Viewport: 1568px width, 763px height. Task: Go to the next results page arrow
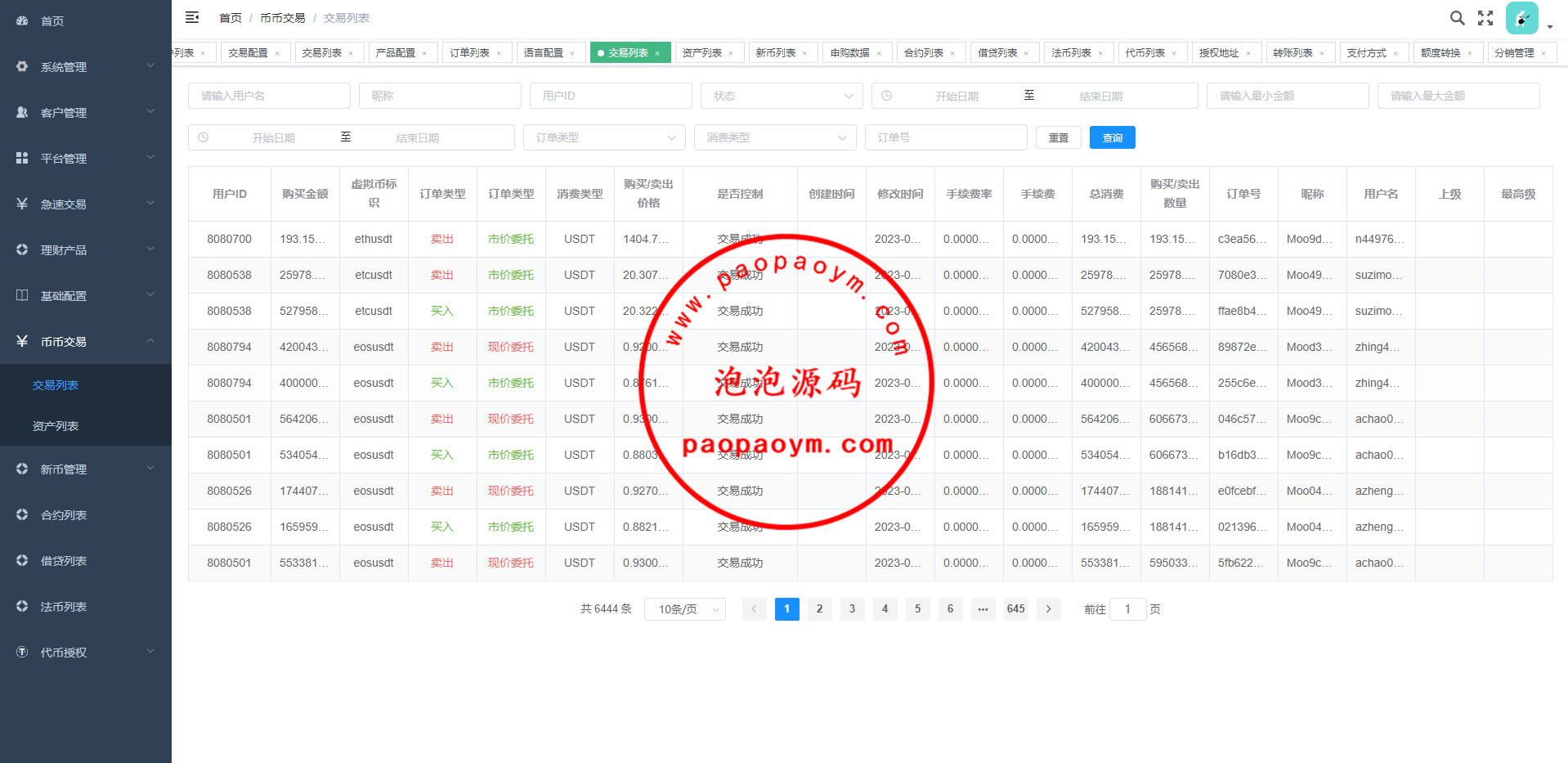(x=1048, y=608)
